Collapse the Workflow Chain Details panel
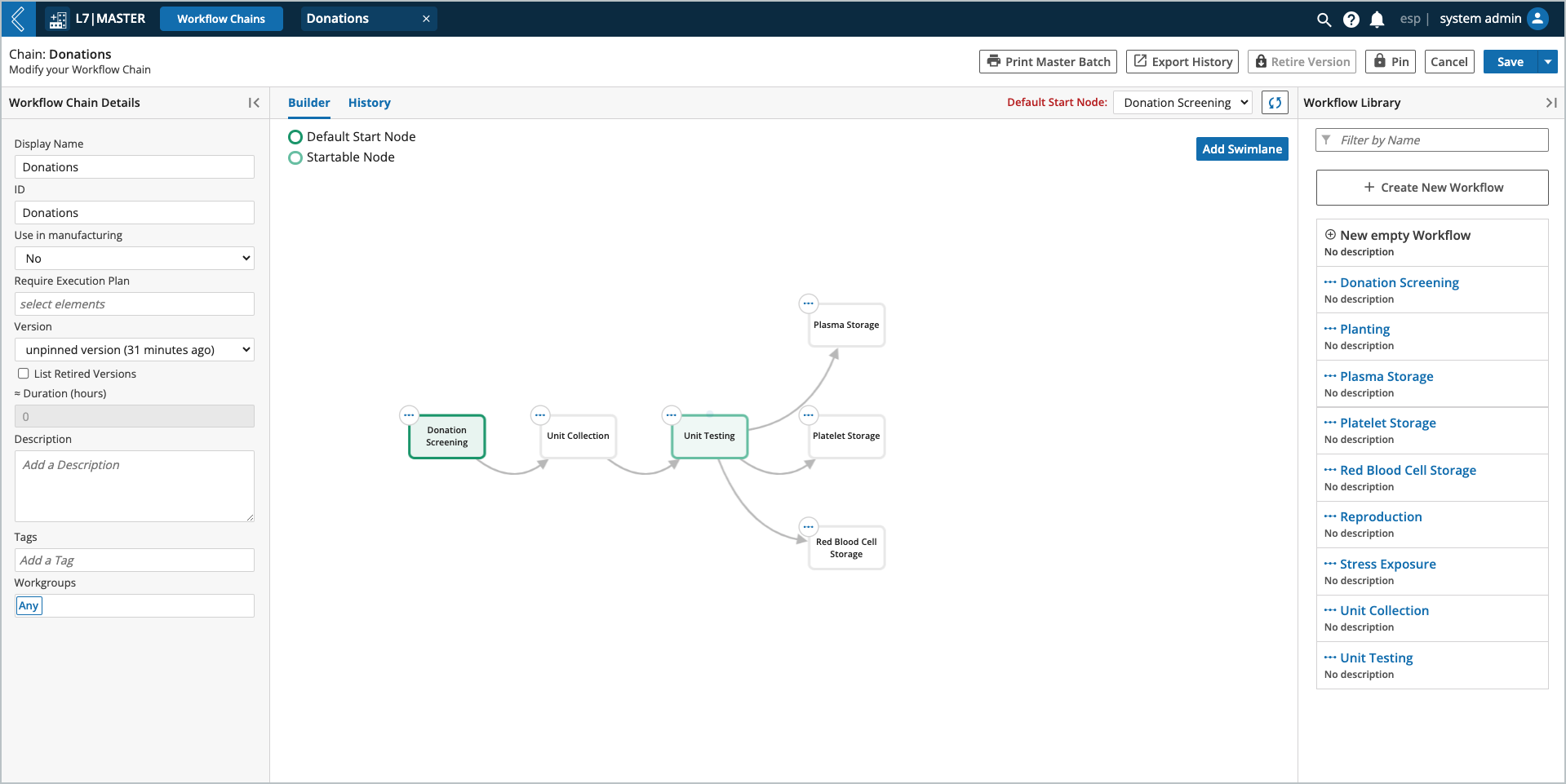Screen dimensions: 1566x784 click(x=254, y=103)
